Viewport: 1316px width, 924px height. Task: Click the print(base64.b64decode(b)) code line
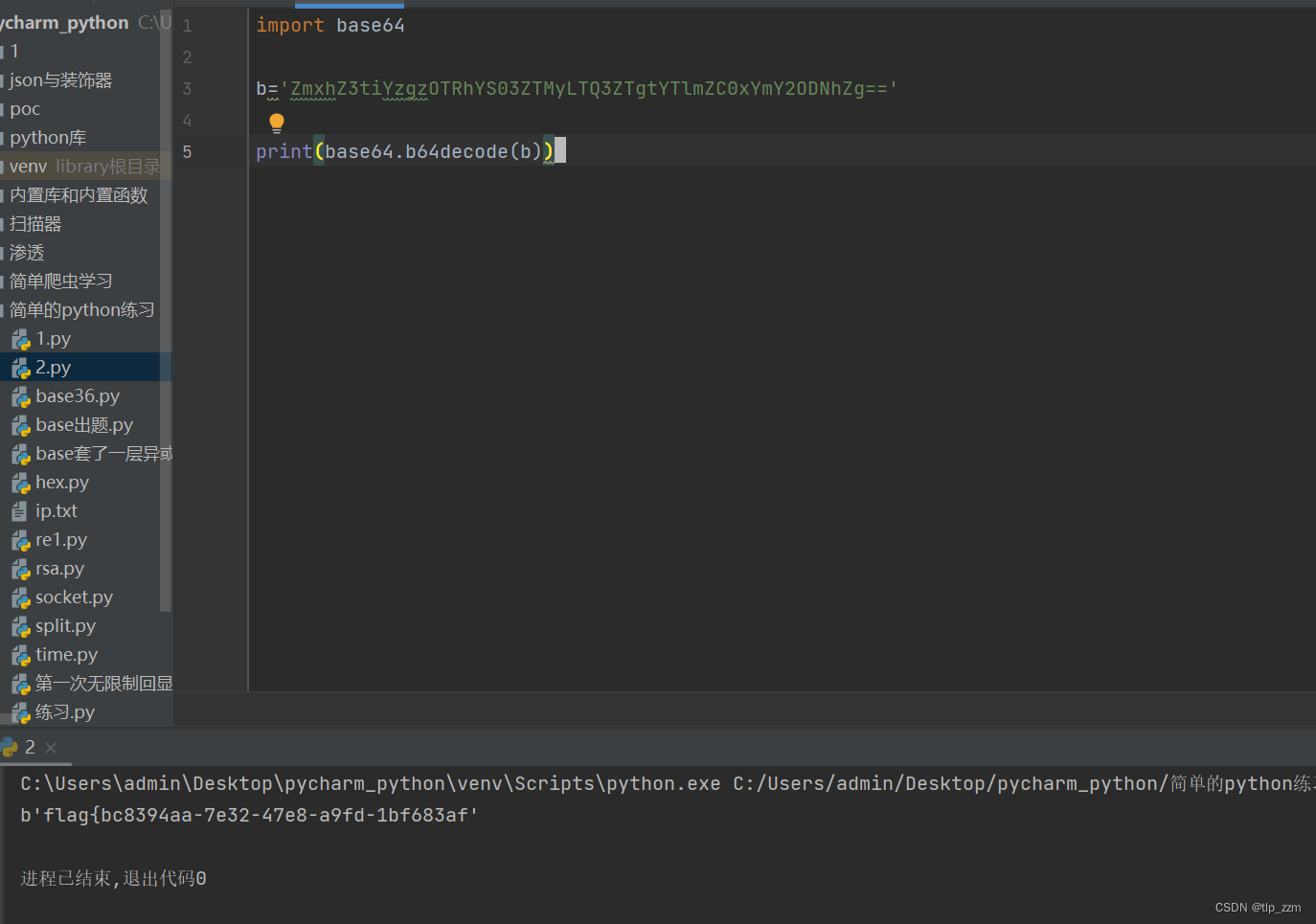(404, 151)
